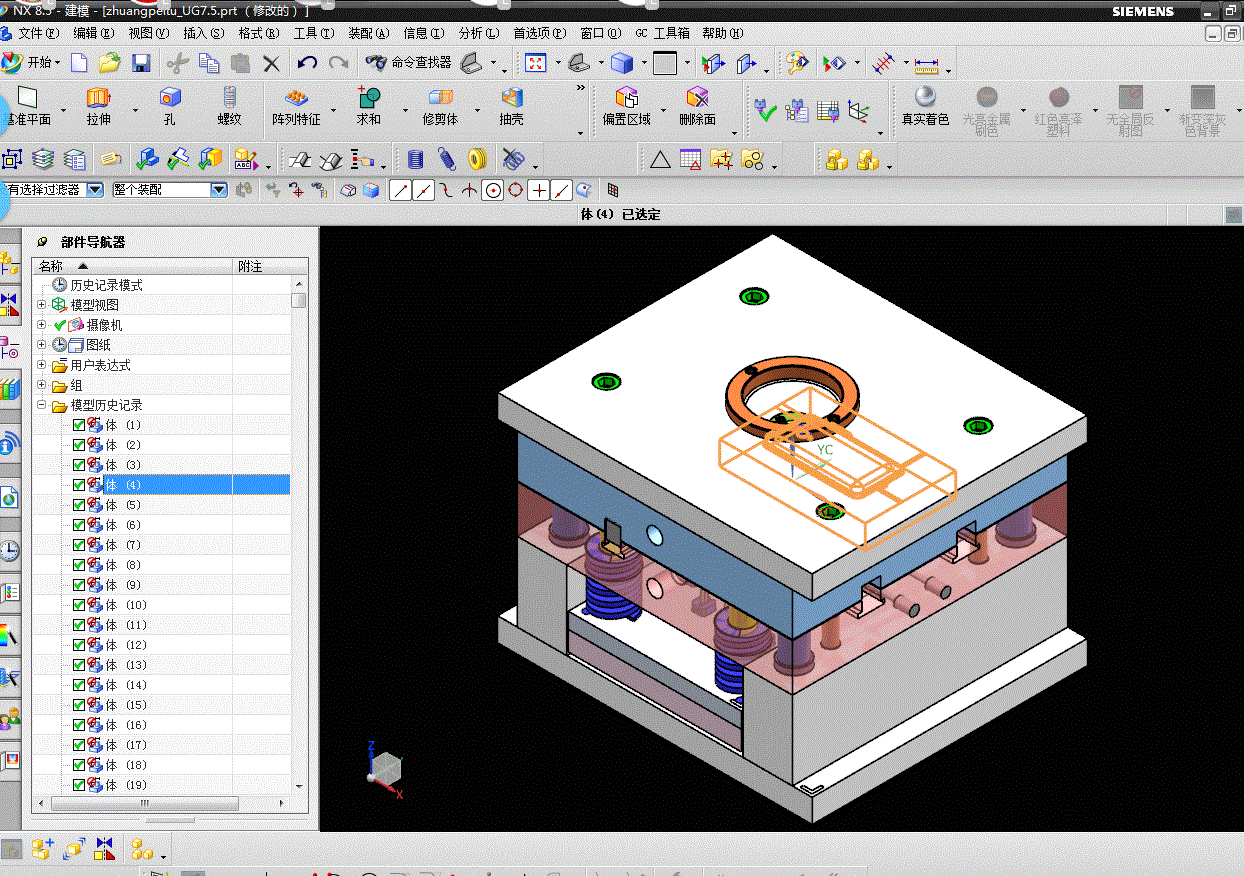Image resolution: width=1244 pixels, height=876 pixels.
Task: Click the blue spring tool icon
Action: click(x=416, y=159)
